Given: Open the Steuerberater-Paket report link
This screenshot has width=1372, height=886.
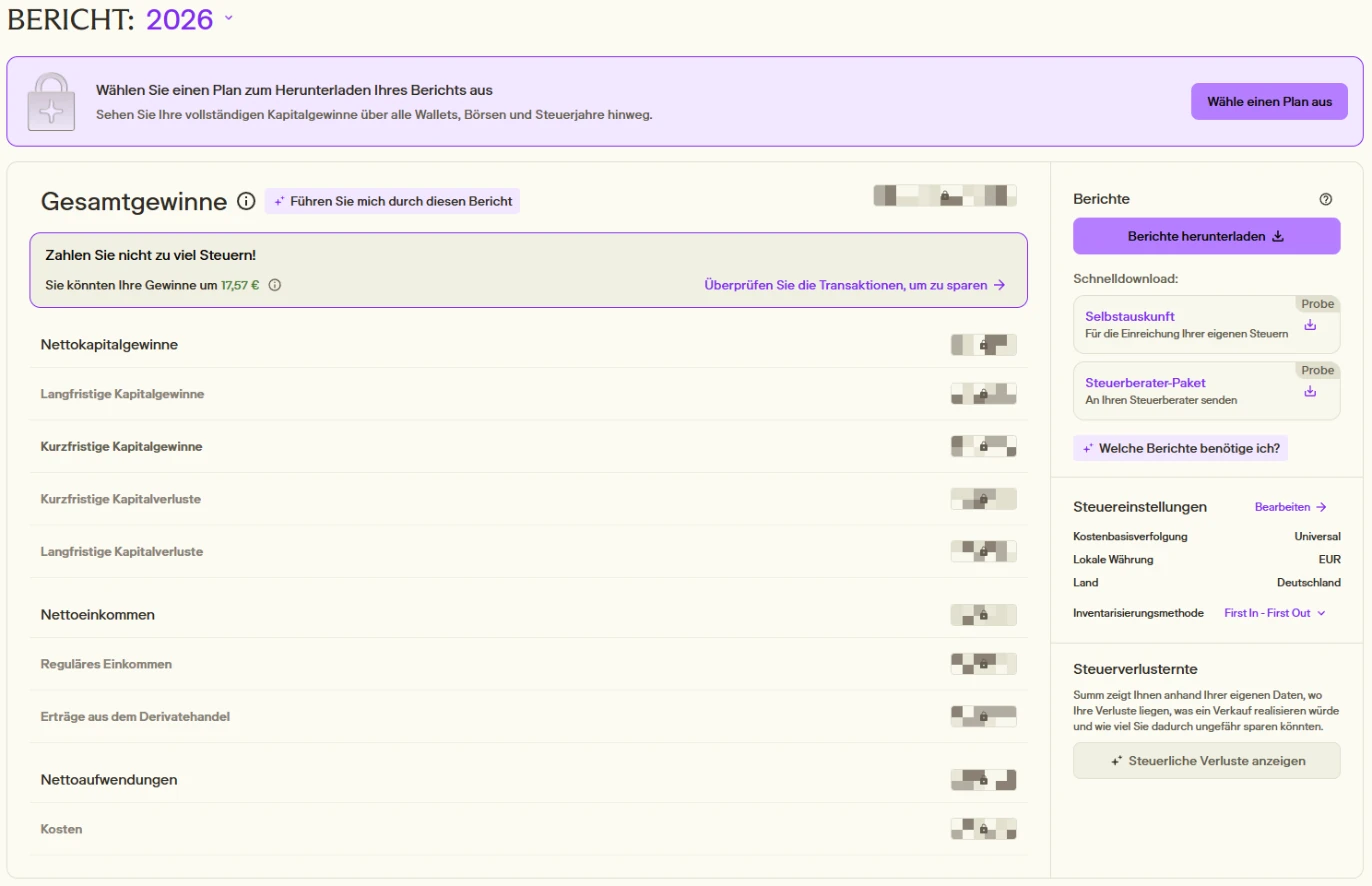Looking at the screenshot, I should 1145,382.
